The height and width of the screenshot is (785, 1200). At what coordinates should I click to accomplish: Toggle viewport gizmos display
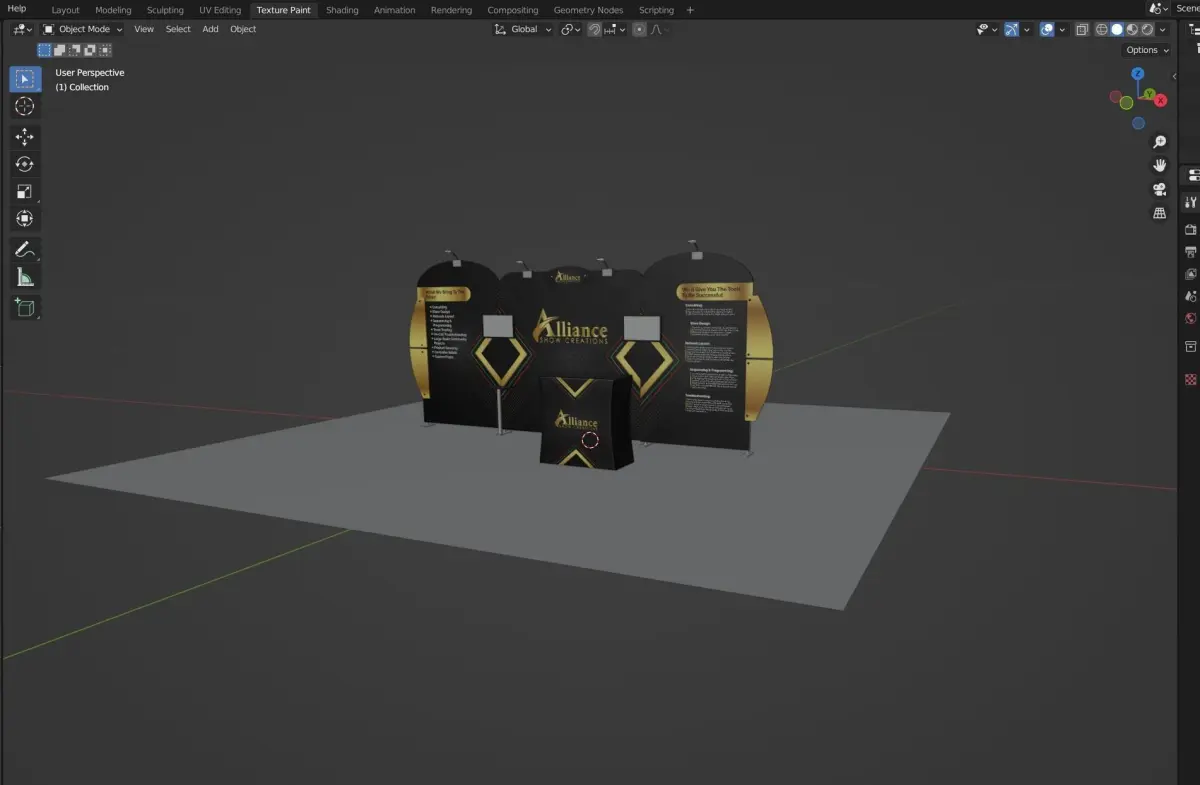coord(1012,30)
